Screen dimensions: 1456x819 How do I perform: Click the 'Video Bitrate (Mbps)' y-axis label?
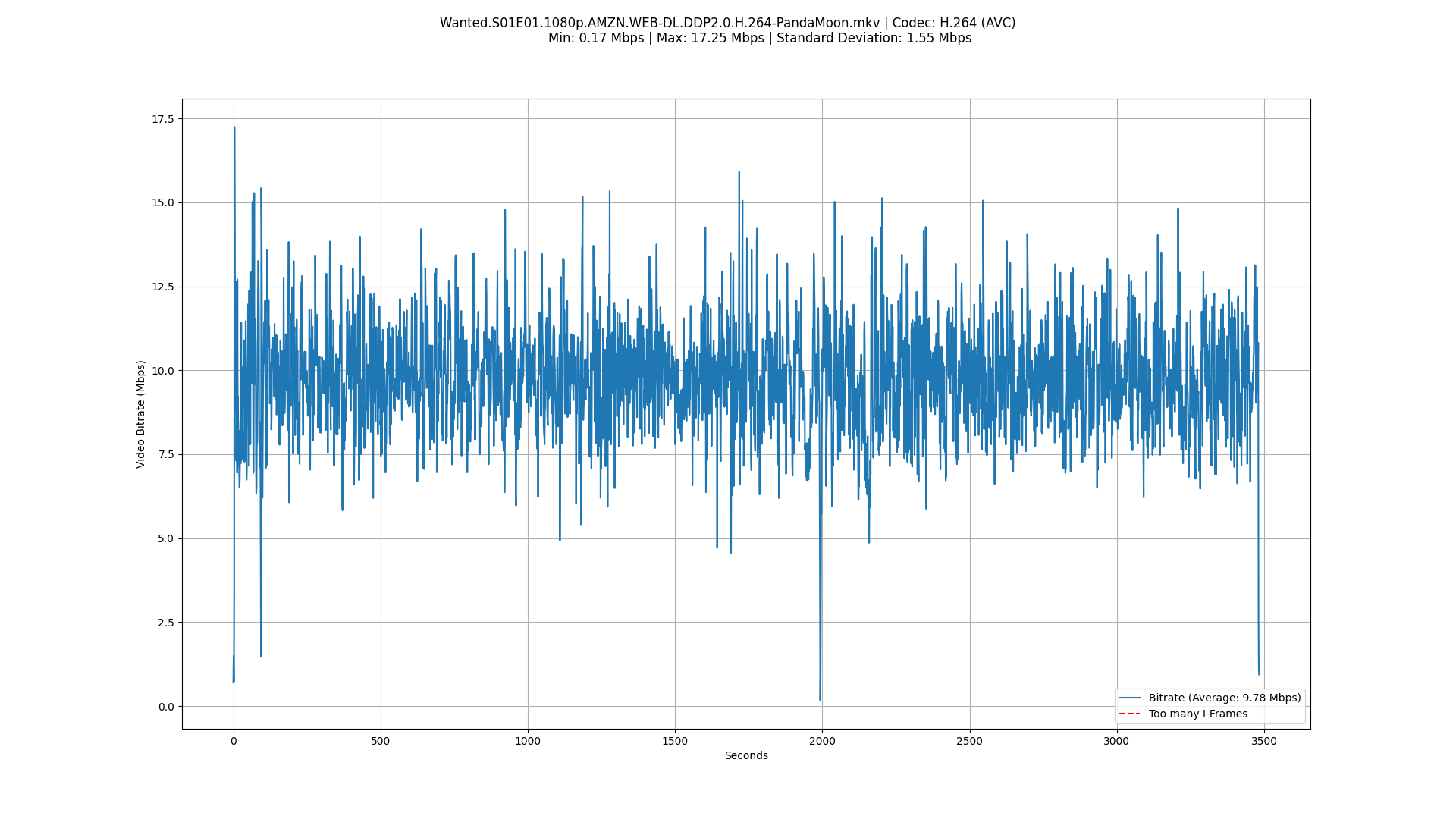(141, 414)
